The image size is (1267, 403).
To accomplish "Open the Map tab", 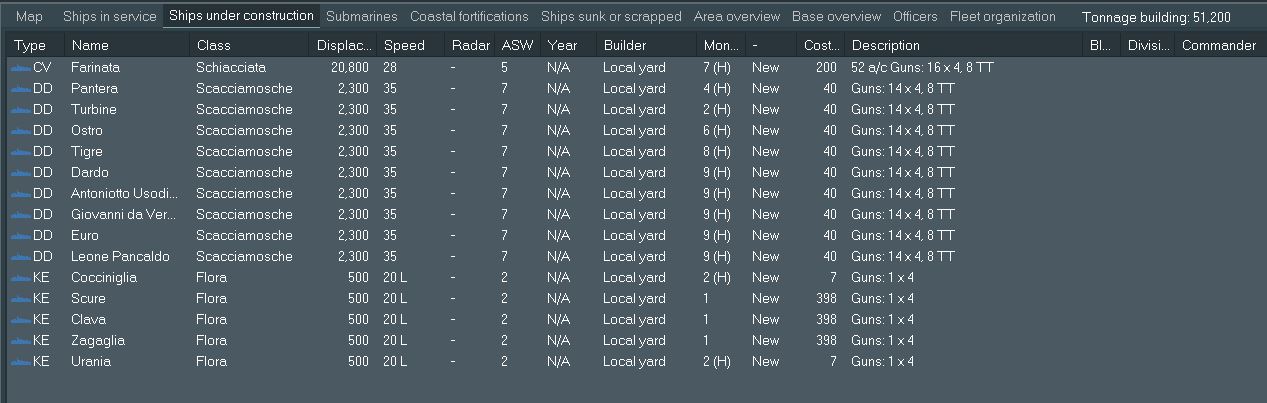I will click(x=30, y=17).
